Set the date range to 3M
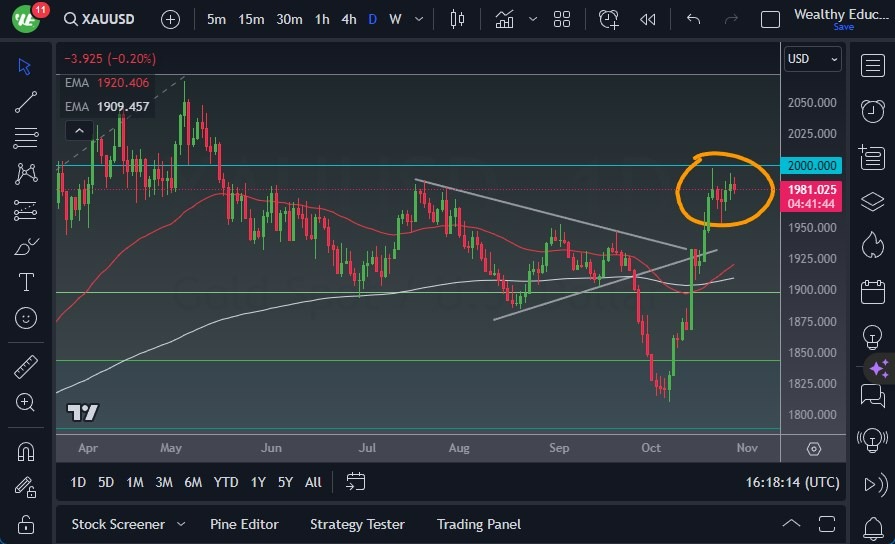The width and height of the screenshot is (895, 544). 164,482
